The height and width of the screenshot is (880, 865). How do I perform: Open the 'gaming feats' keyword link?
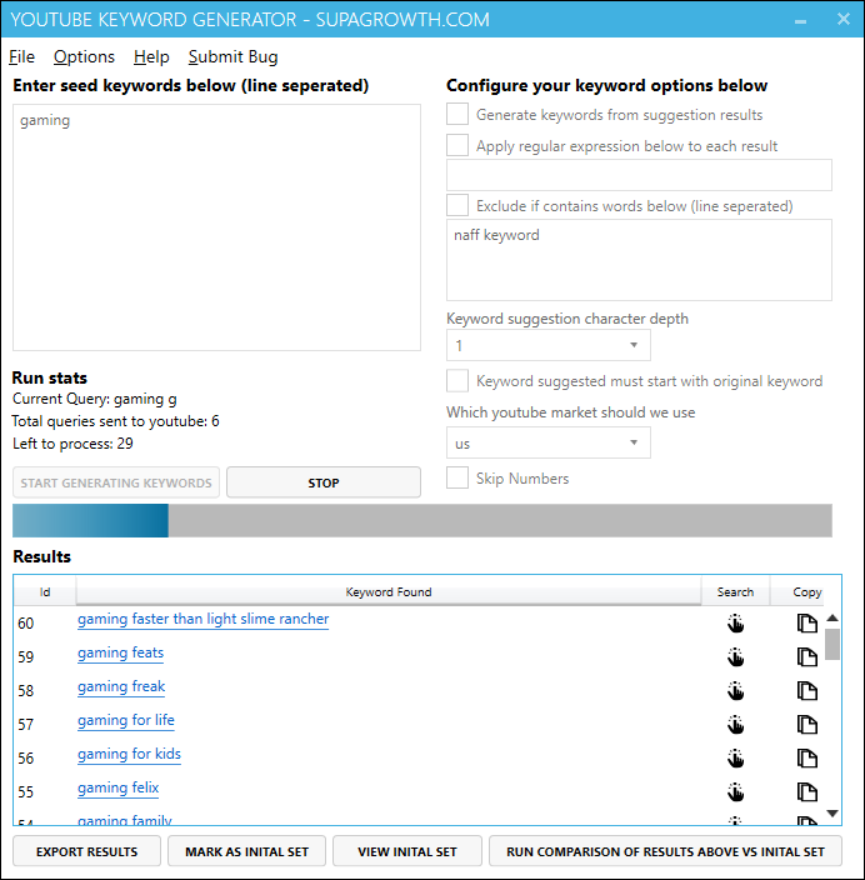121,653
